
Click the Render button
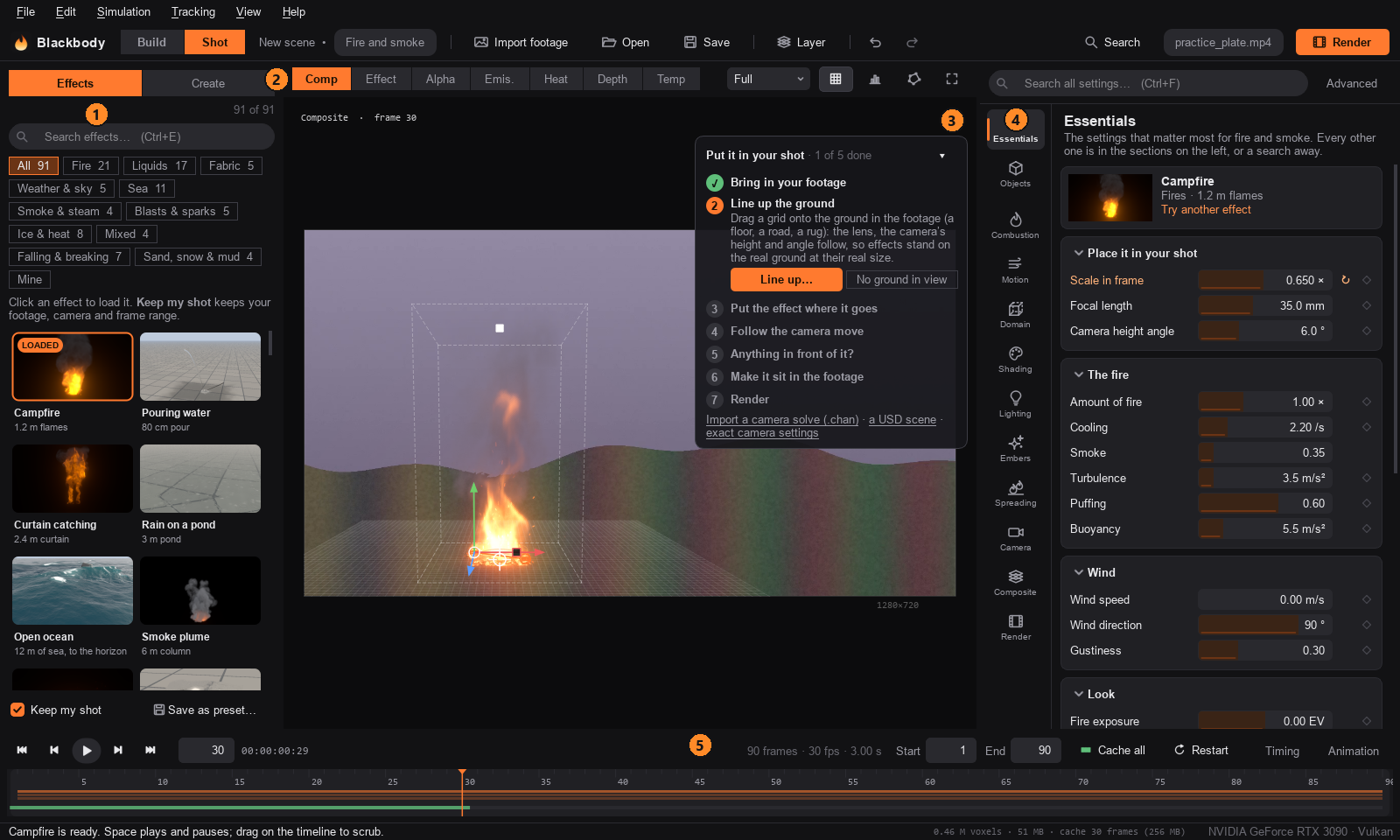tap(1342, 42)
